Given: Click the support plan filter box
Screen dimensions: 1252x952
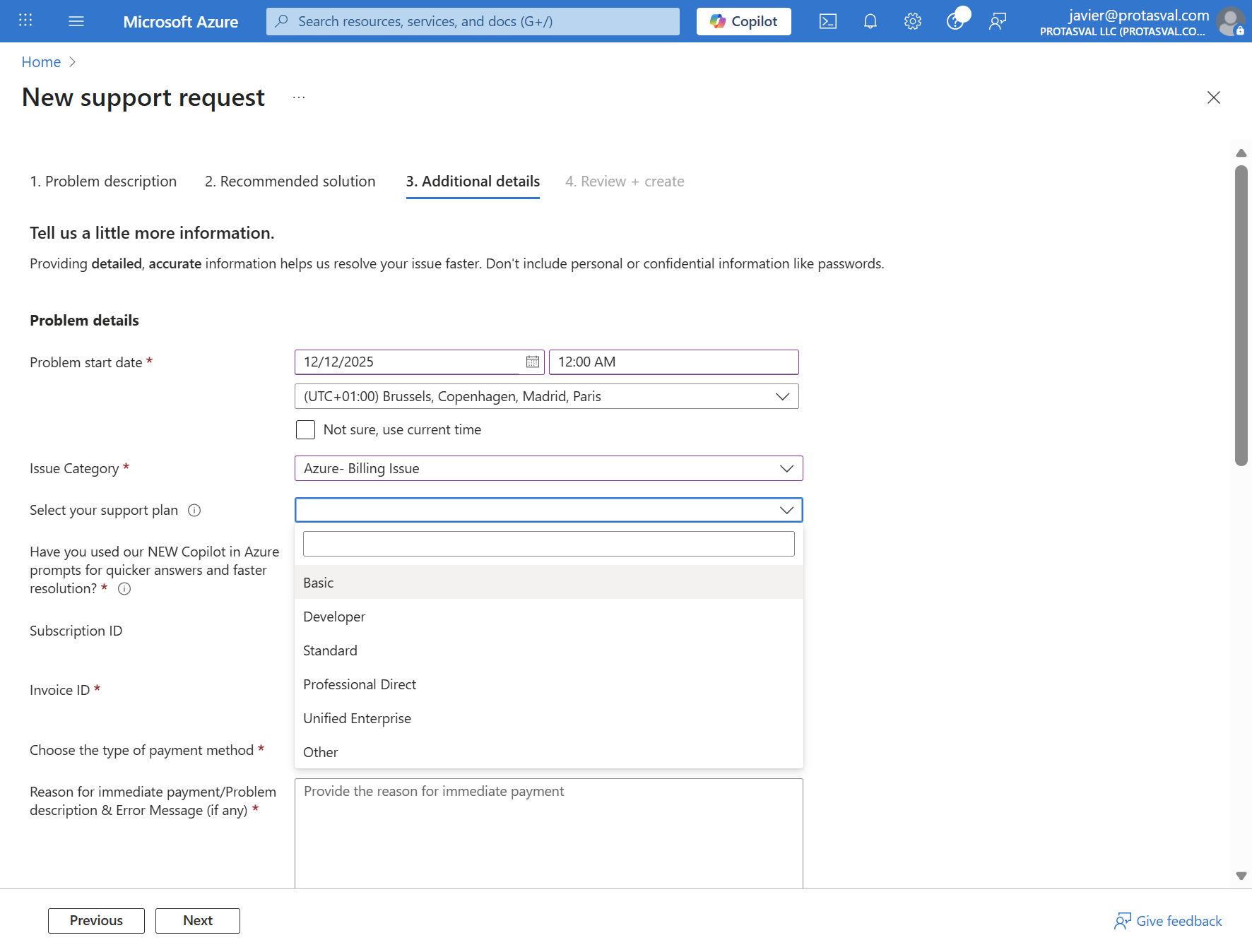Looking at the screenshot, I should (549, 544).
